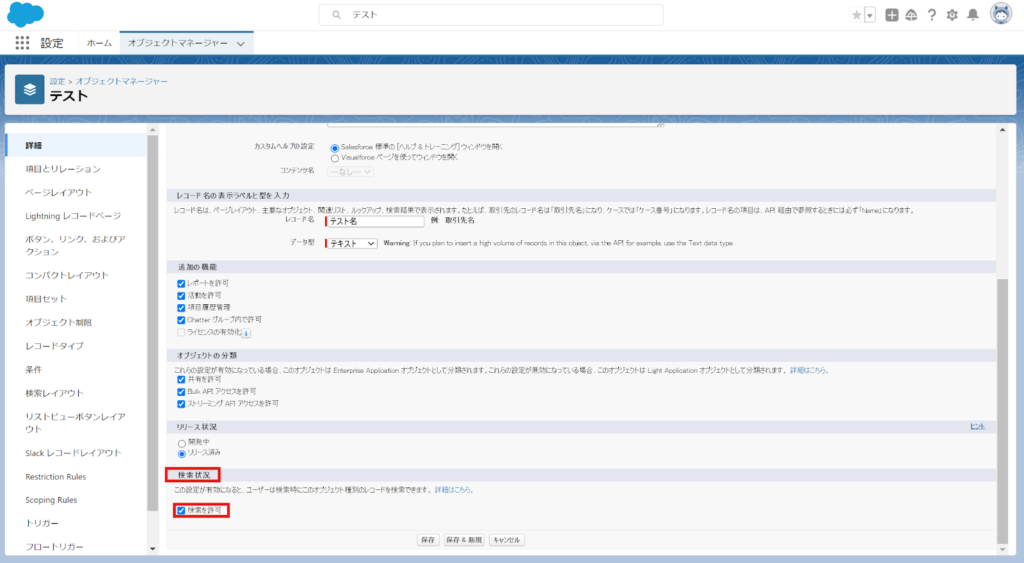Click the setup gear icon
The width and height of the screenshot is (1024, 563).
click(952, 15)
